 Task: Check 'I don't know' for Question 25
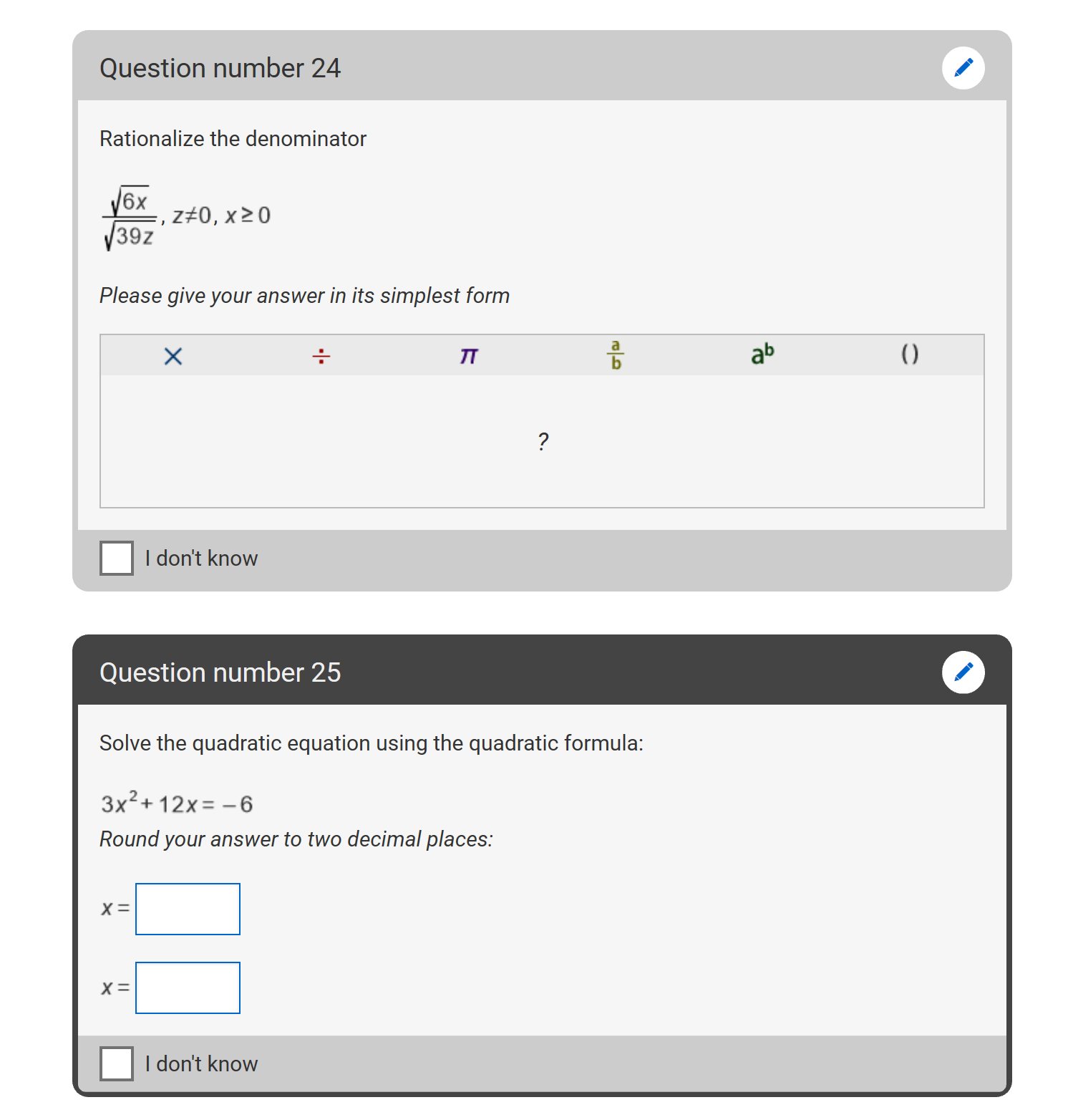(x=117, y=1063)
